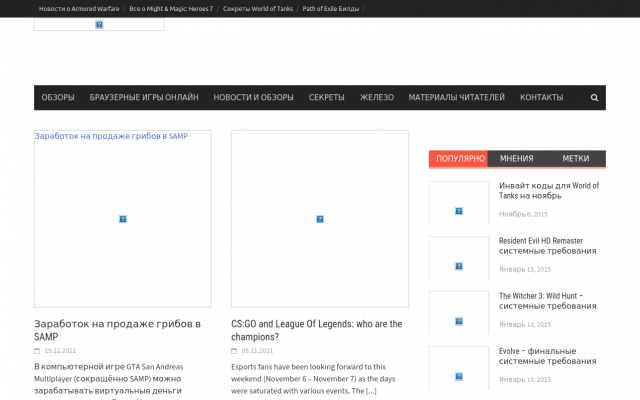
Task: Open Resident Evil HD Remaster системные требования link
Action: point(547,246)
